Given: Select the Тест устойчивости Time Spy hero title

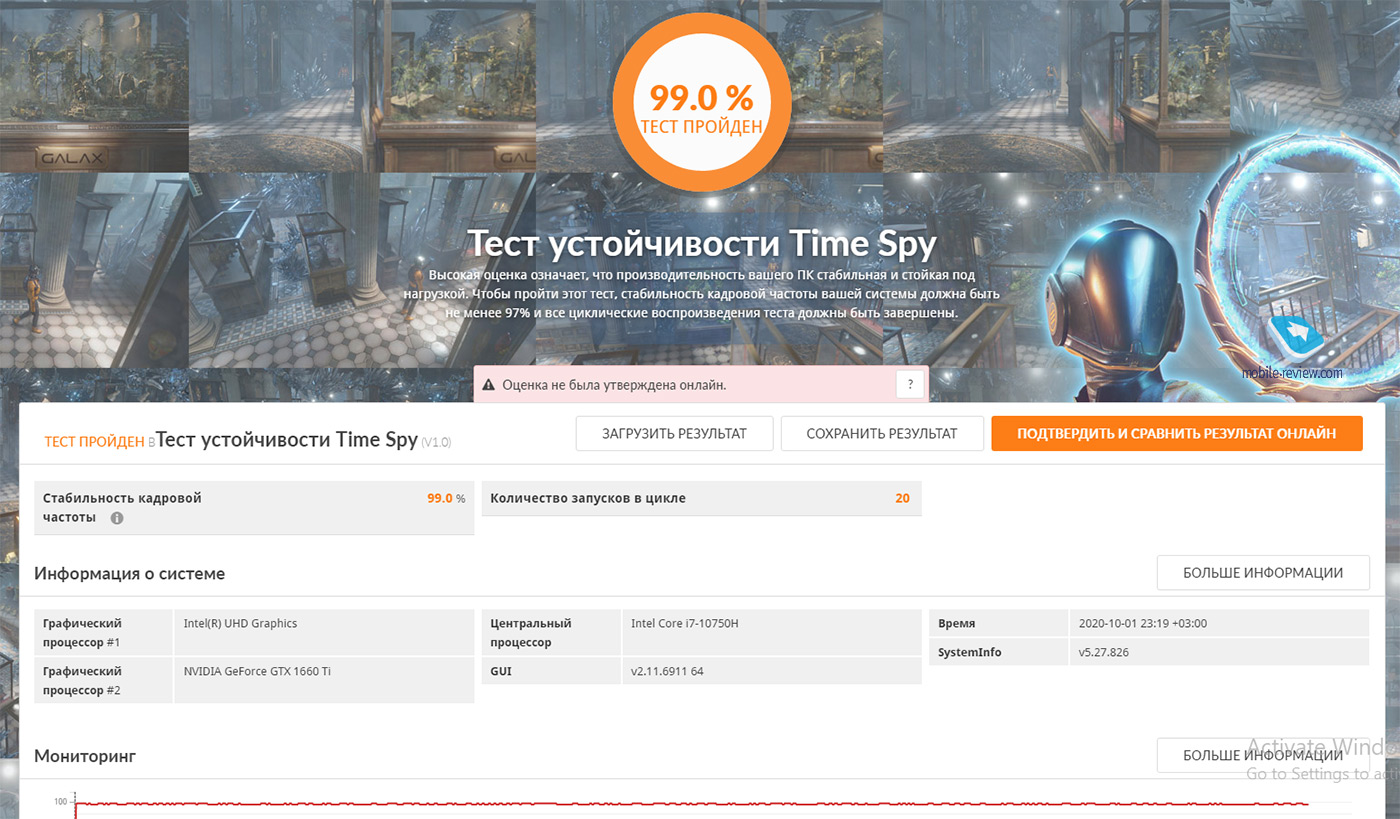Looking at the screenshot, I should (701, 243).
